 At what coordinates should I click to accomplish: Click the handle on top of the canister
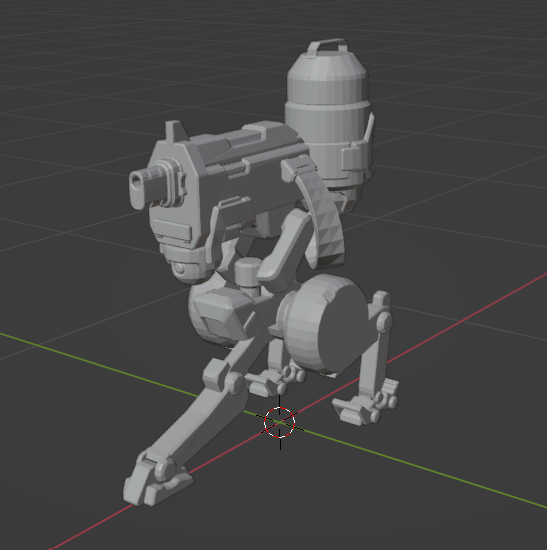click(328, 48)
